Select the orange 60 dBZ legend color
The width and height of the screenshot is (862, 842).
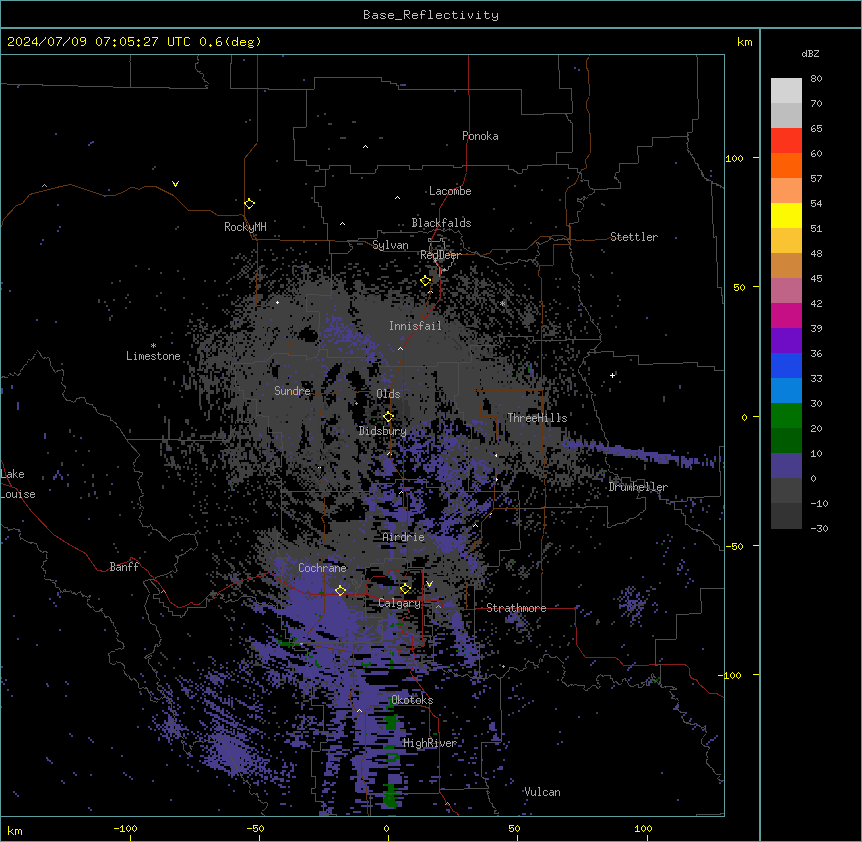[x=786, y=165]
